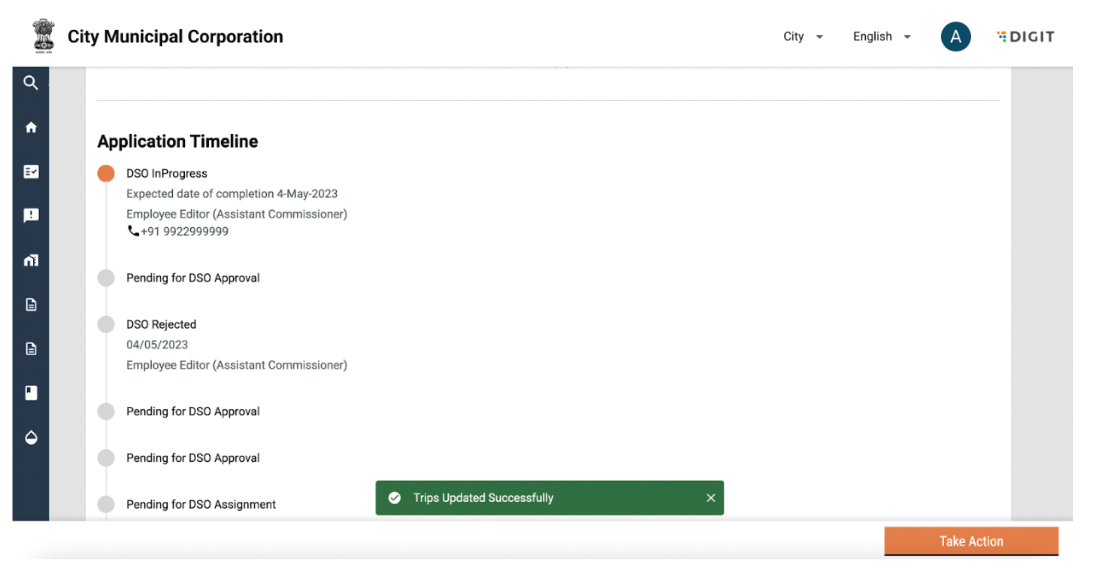Image resolution: width=1110 pixels, height=573 pixels.
Task: Go to Home via sidebar icon
Action: click(31, 128)
